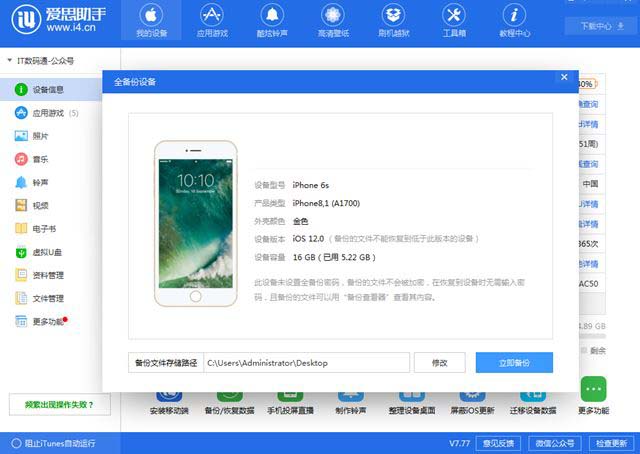This screenshot has height=454, width=640.
Task: Click the iPhone preview image in dialog
Action: coord(196,223)
